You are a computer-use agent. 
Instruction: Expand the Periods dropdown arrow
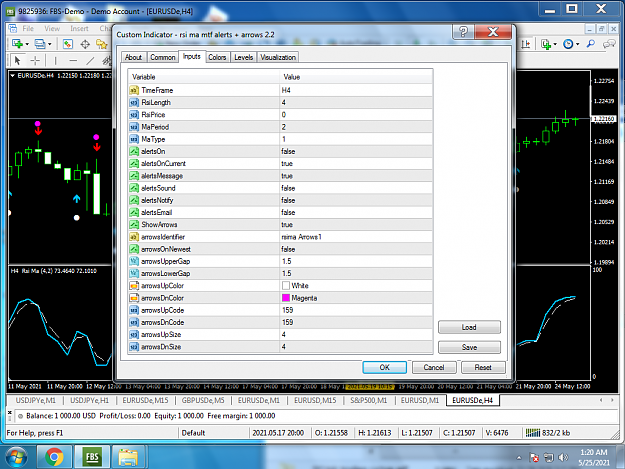point(578,44)
